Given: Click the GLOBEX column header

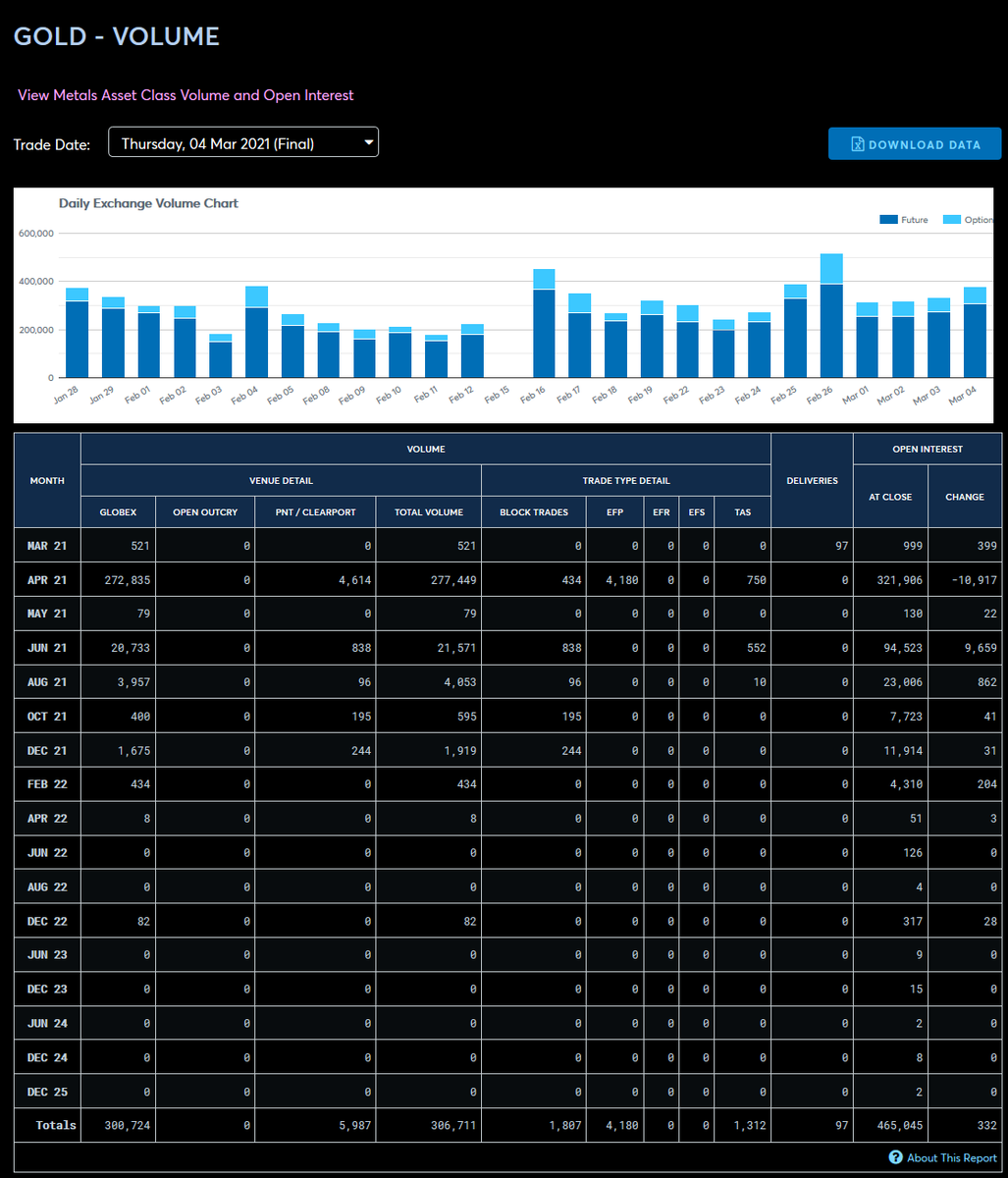Looking at the screenshot, I should click(118, 512).
